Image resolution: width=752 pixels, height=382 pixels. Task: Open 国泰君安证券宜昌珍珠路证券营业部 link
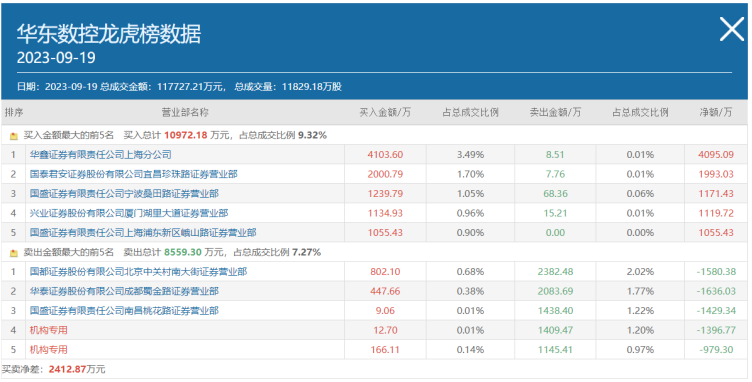pyautogui.click(x=133, y=174)
